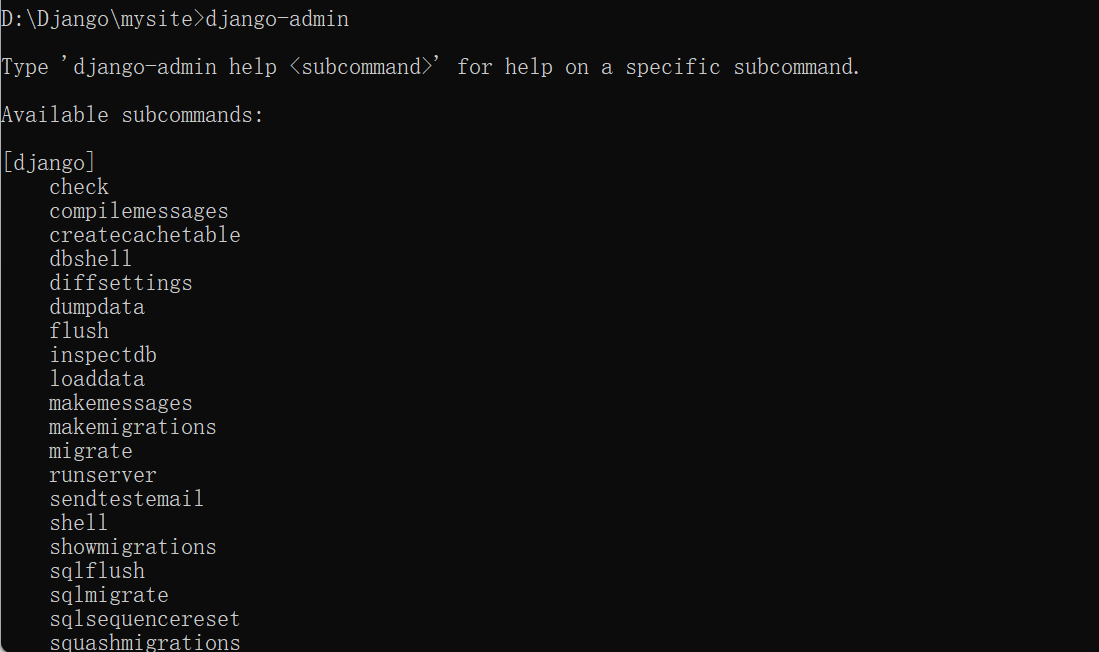1099x652 pixels.
Task: Click the 'compilemessages' subcommand line
Action: pyautogui.click(x=139, y=211)
